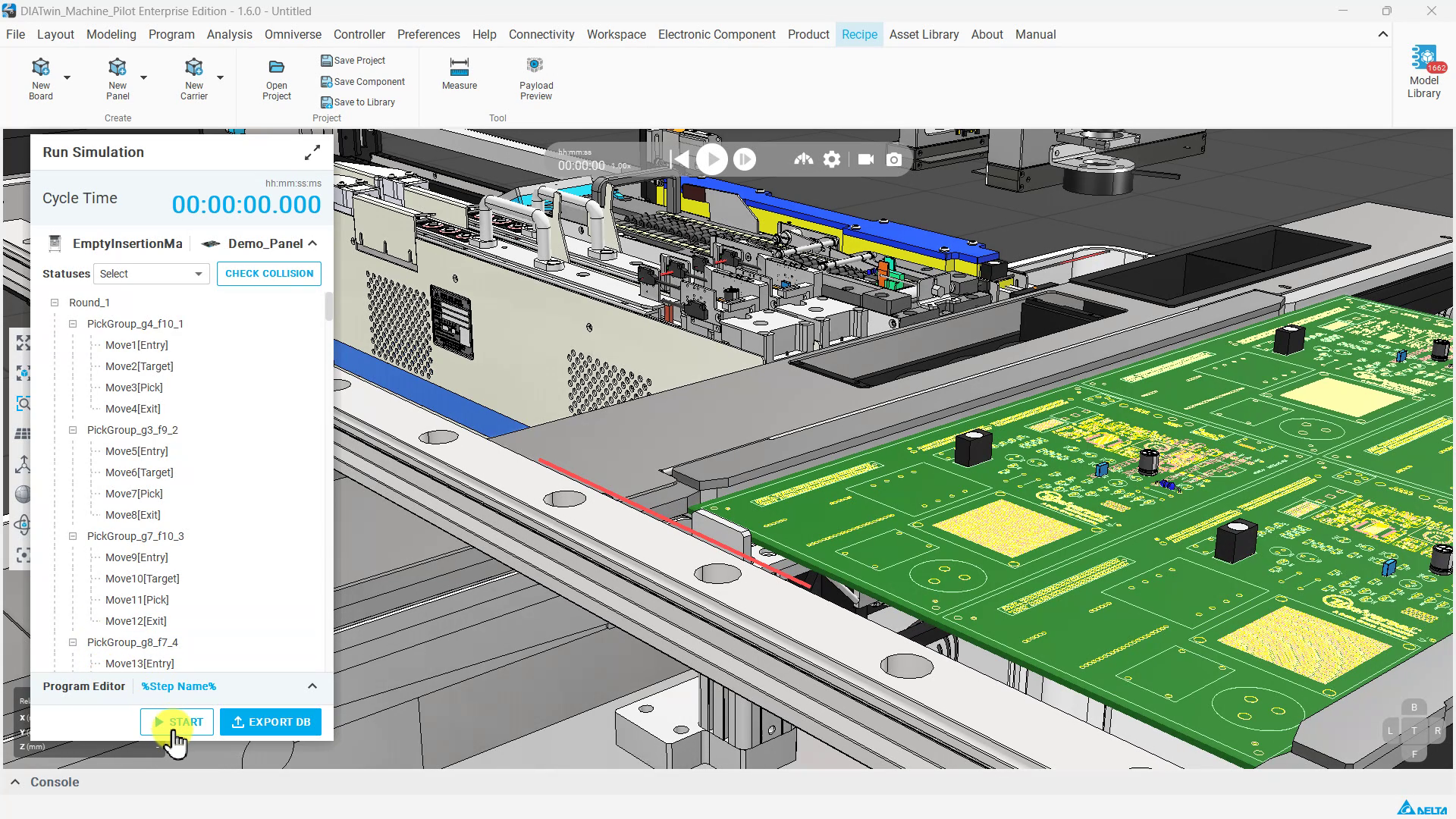
Task: Switch to Top view on the view cube
Action: point(1414,731)
